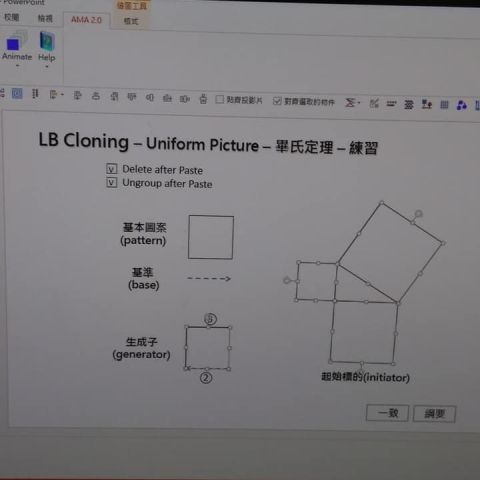Open the 校閱 ribbon tab

(x=11, y=17)
